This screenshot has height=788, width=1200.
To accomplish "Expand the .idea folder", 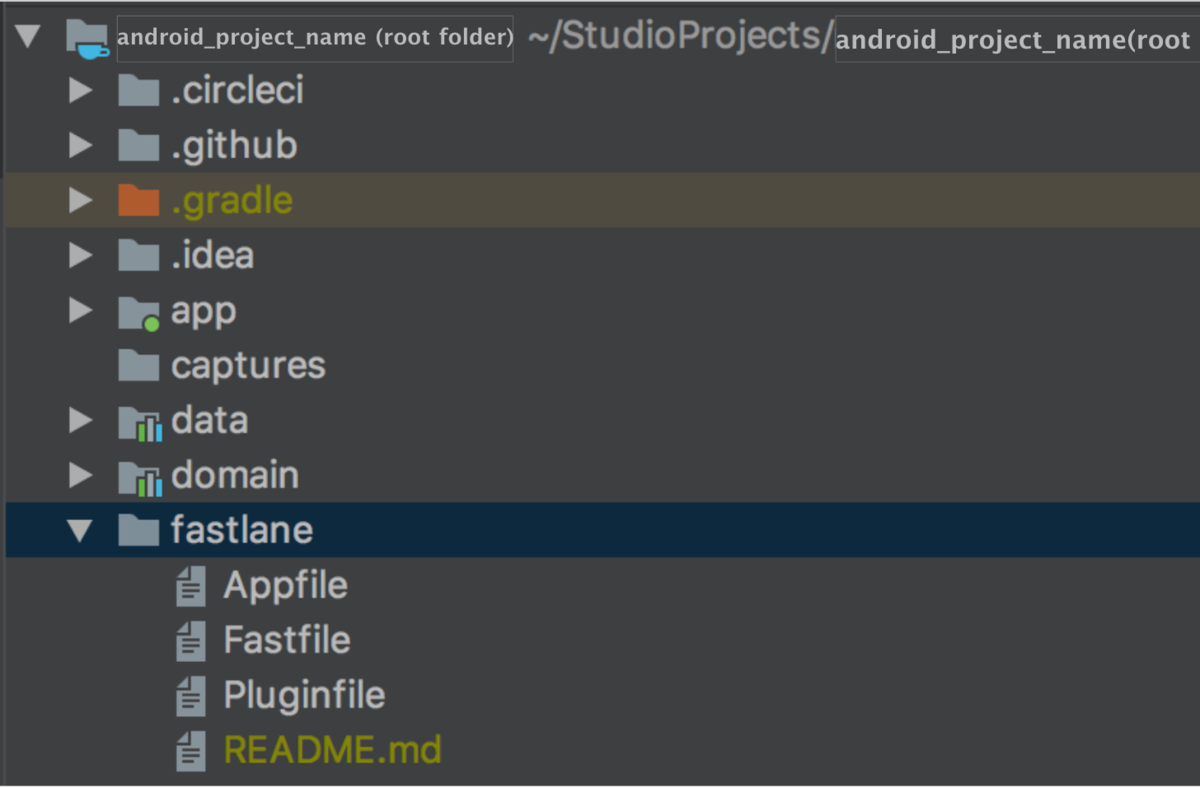I will point(80,255).
